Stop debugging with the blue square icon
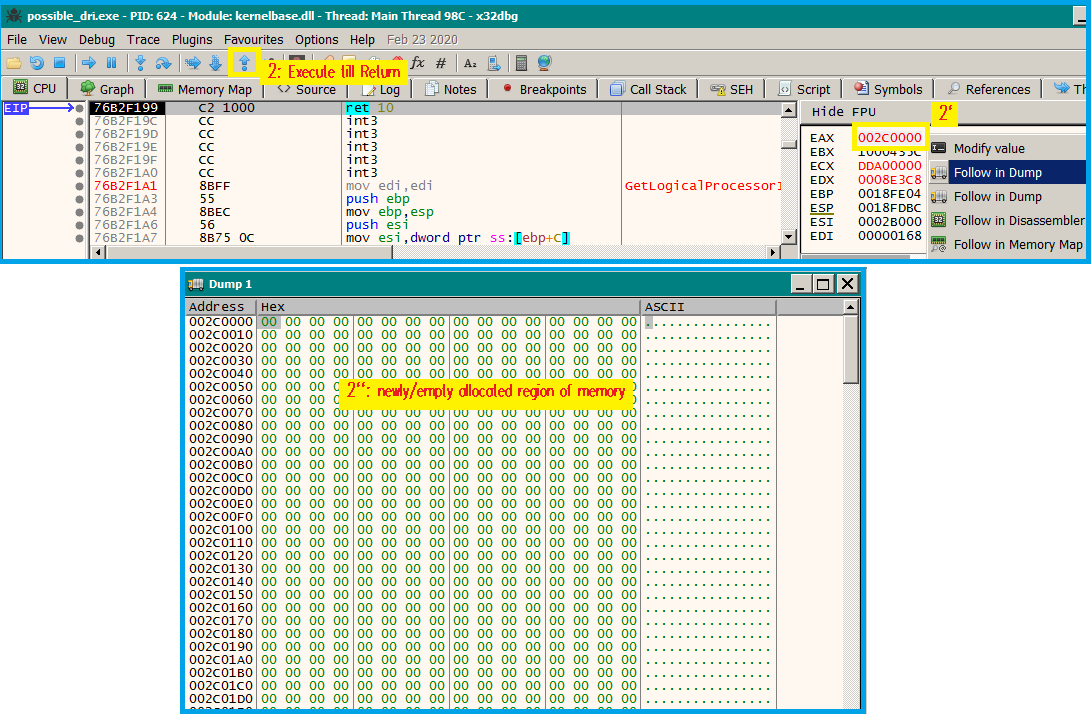This screenshot has height=714, width=1092. point(59,63)
